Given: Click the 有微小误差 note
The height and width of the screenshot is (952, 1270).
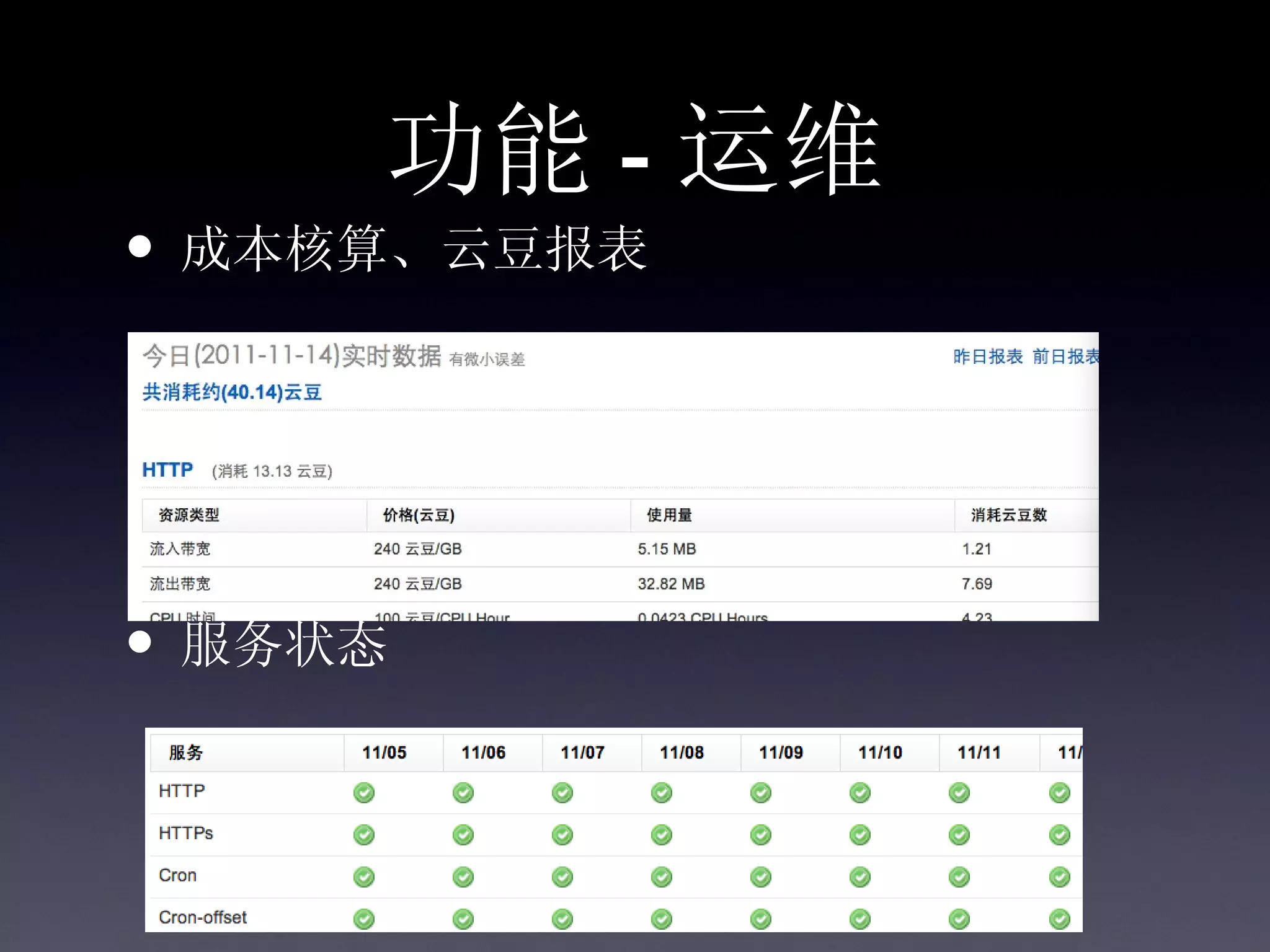Looking at the screenshot, I should point(487,359).
